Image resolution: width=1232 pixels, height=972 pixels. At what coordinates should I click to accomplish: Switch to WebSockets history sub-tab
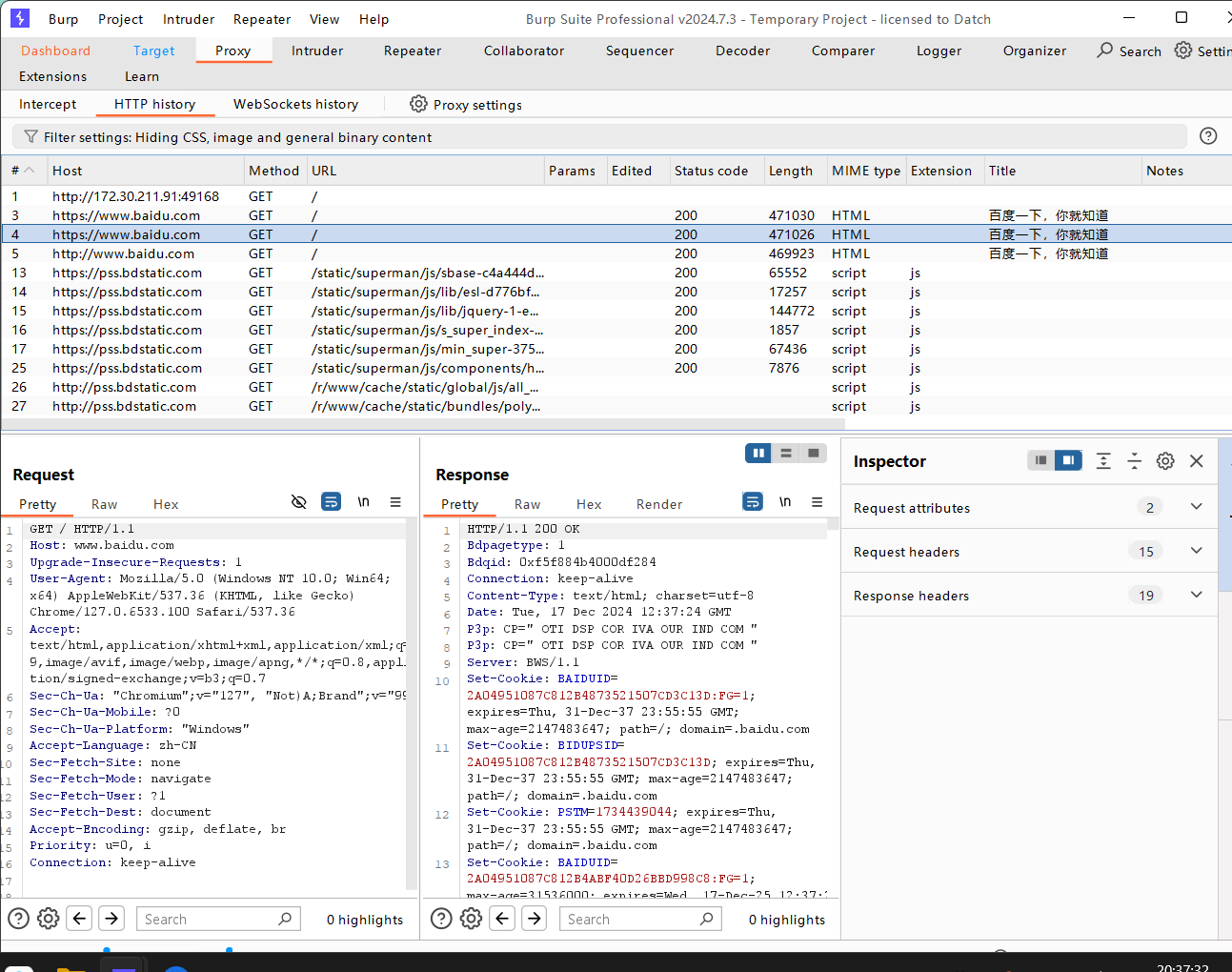pos(295,104)
